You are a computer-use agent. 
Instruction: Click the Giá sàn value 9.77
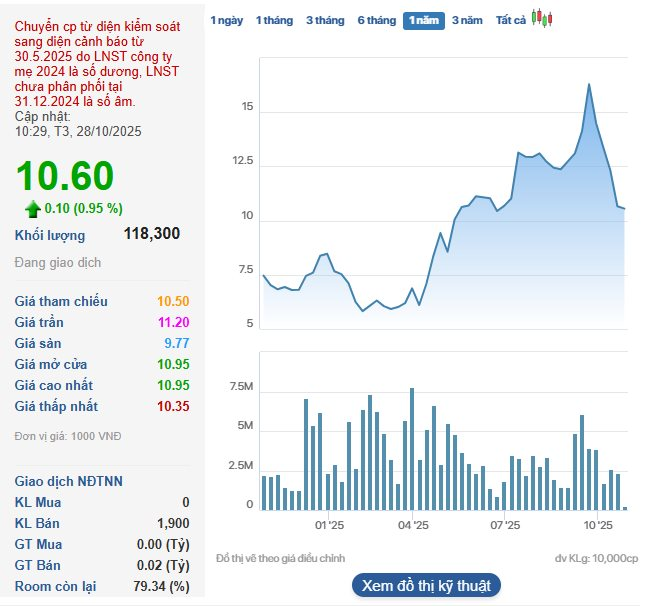pyautogui.click(x=176, y=343)
